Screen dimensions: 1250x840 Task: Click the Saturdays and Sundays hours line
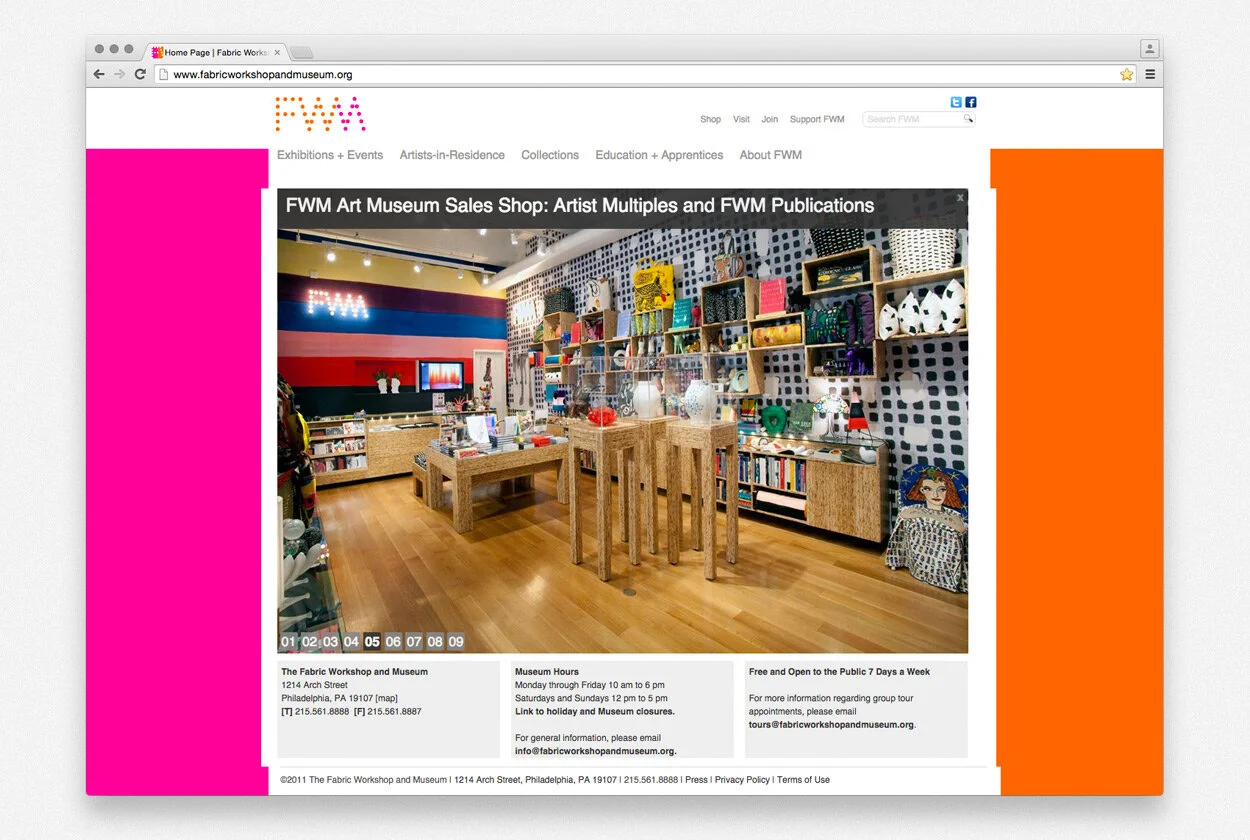point(591,698)
